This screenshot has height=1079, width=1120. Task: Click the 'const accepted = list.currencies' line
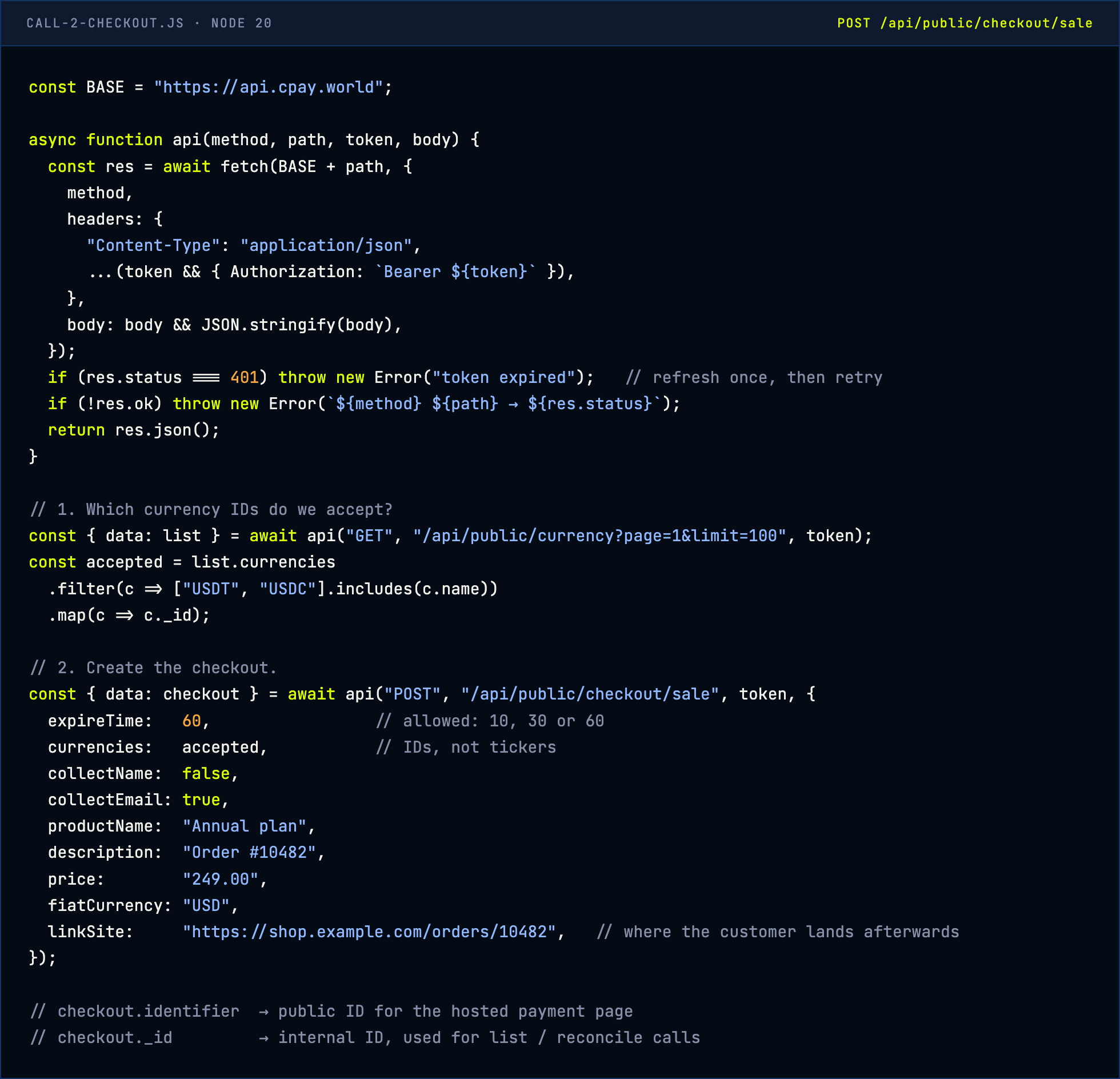182,562
